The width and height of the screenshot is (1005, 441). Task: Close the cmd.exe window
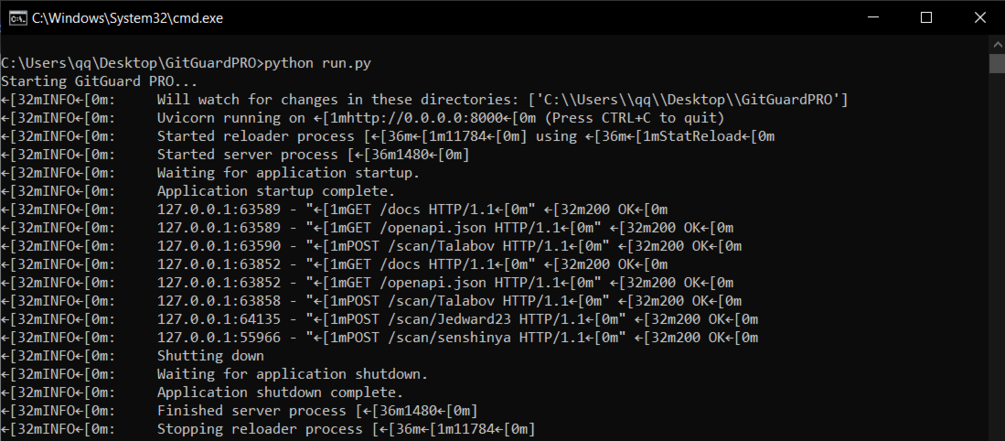[979, 19]
